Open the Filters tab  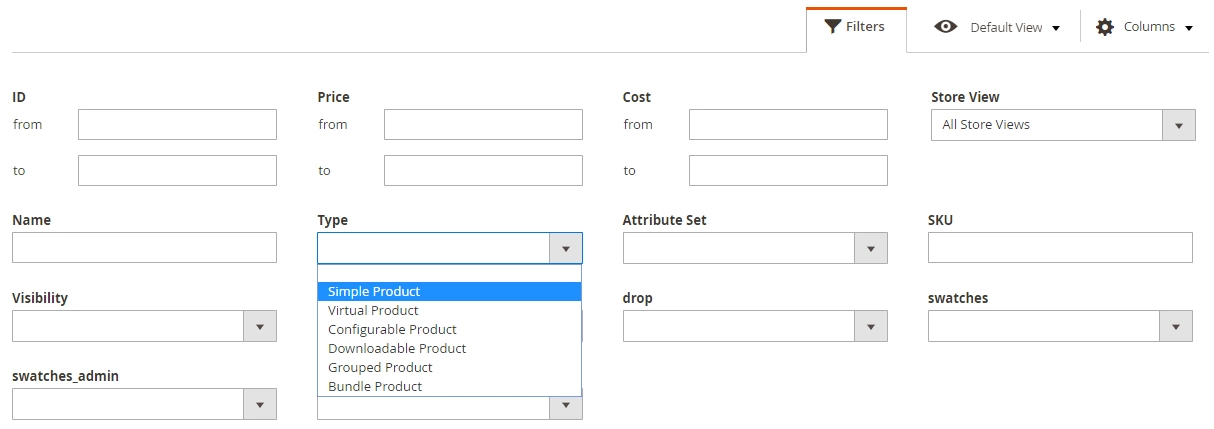[x=856, y=28]
